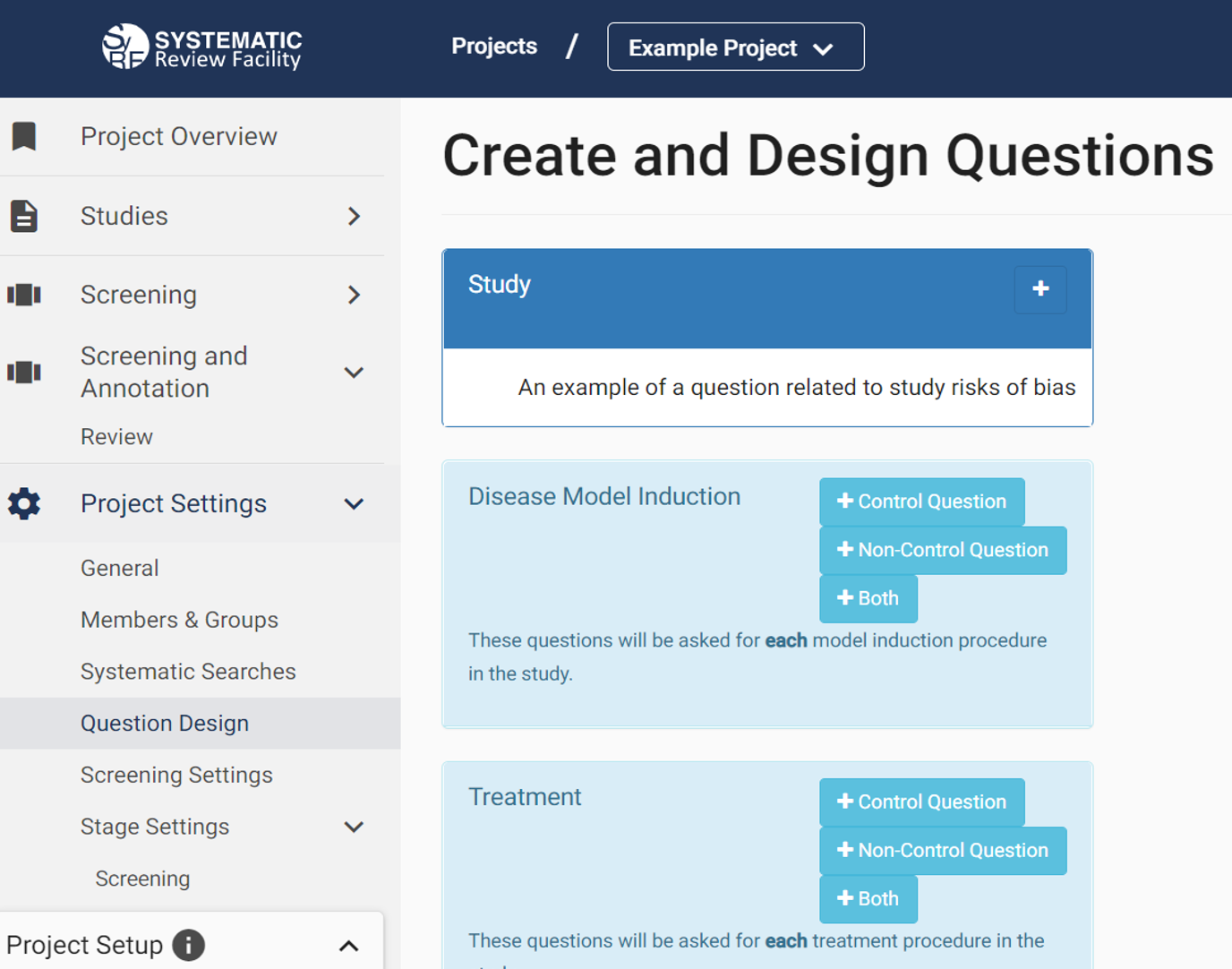Click the Project Settings gear icon
Image resolution: width=1232 pixels, height=969 pixels.
(x=24, y=503)
